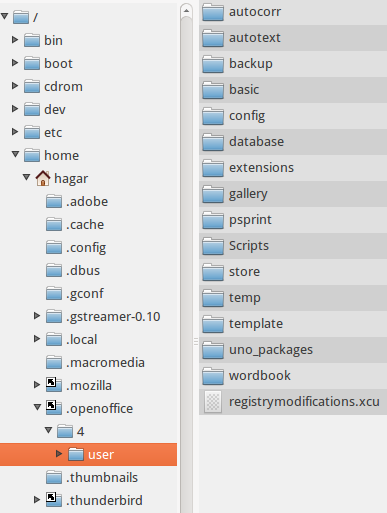
Task: Select the registrymodifications.xcu file name
Action: (304, 402)
